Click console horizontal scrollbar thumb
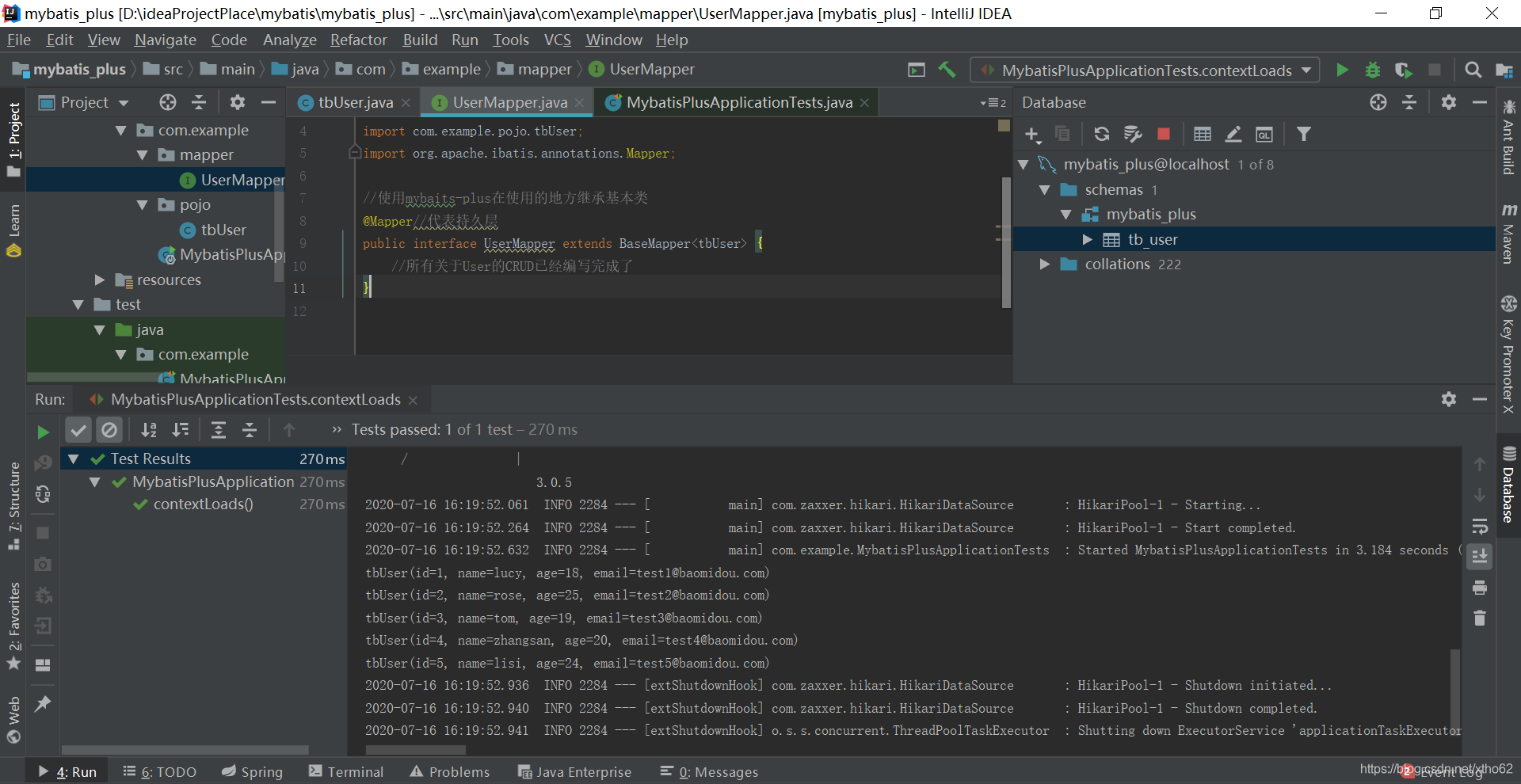 [x=415, y=749]
